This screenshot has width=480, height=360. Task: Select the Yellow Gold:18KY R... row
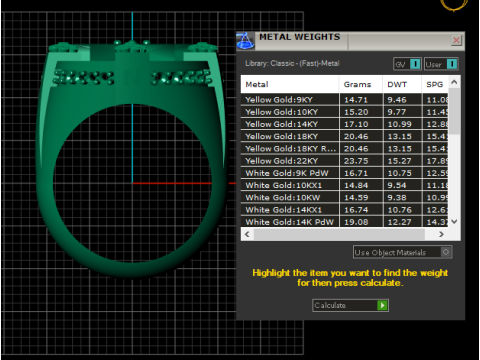(344, 149)
